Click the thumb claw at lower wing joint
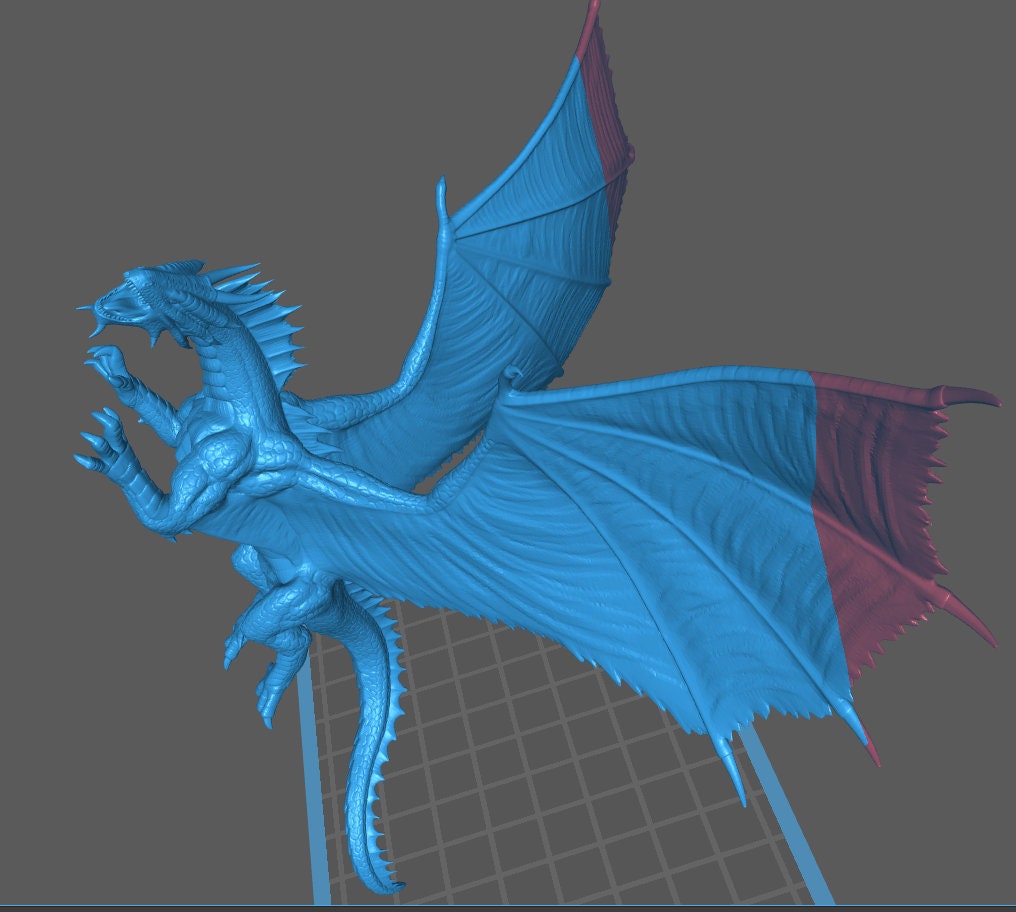Screen dimensions: 1016x912 (x=513, y=377)
